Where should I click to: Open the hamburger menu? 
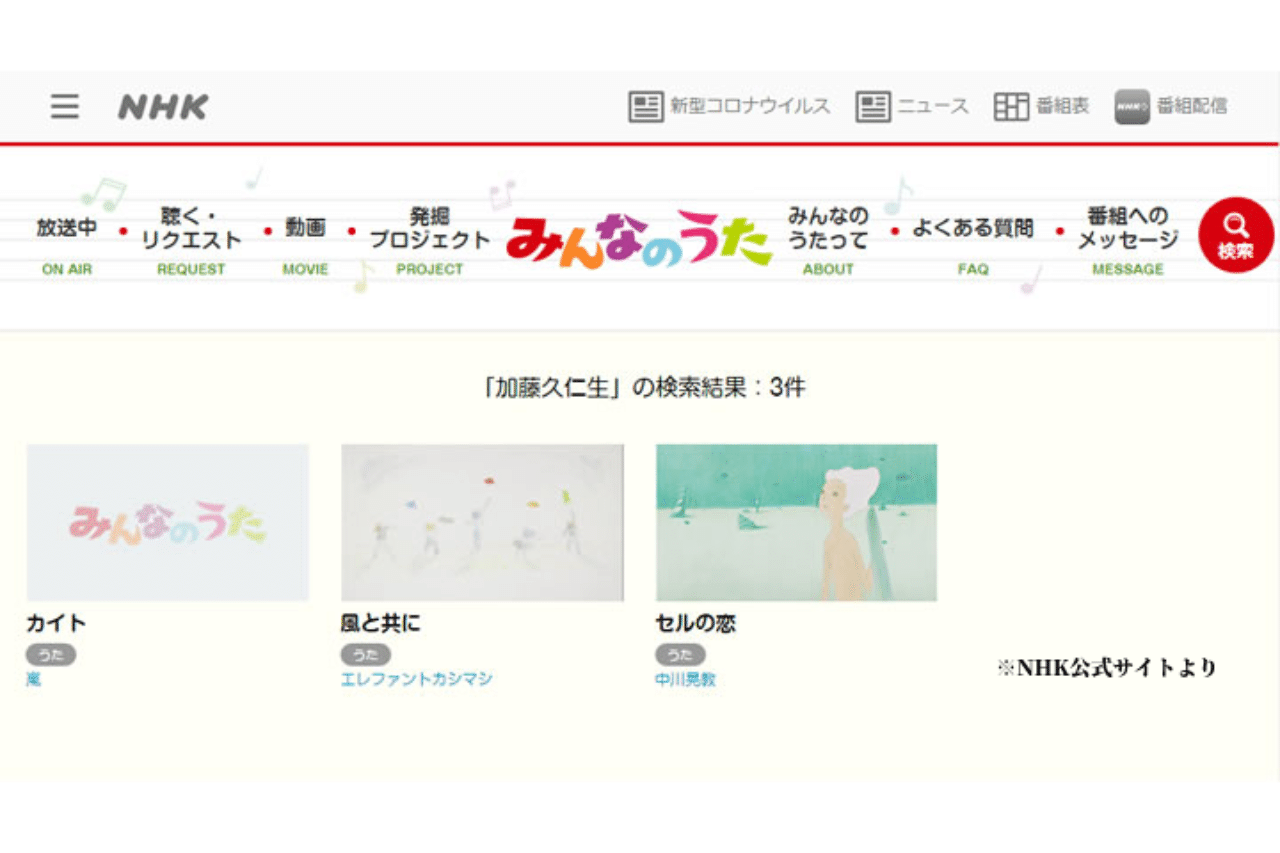64,107
